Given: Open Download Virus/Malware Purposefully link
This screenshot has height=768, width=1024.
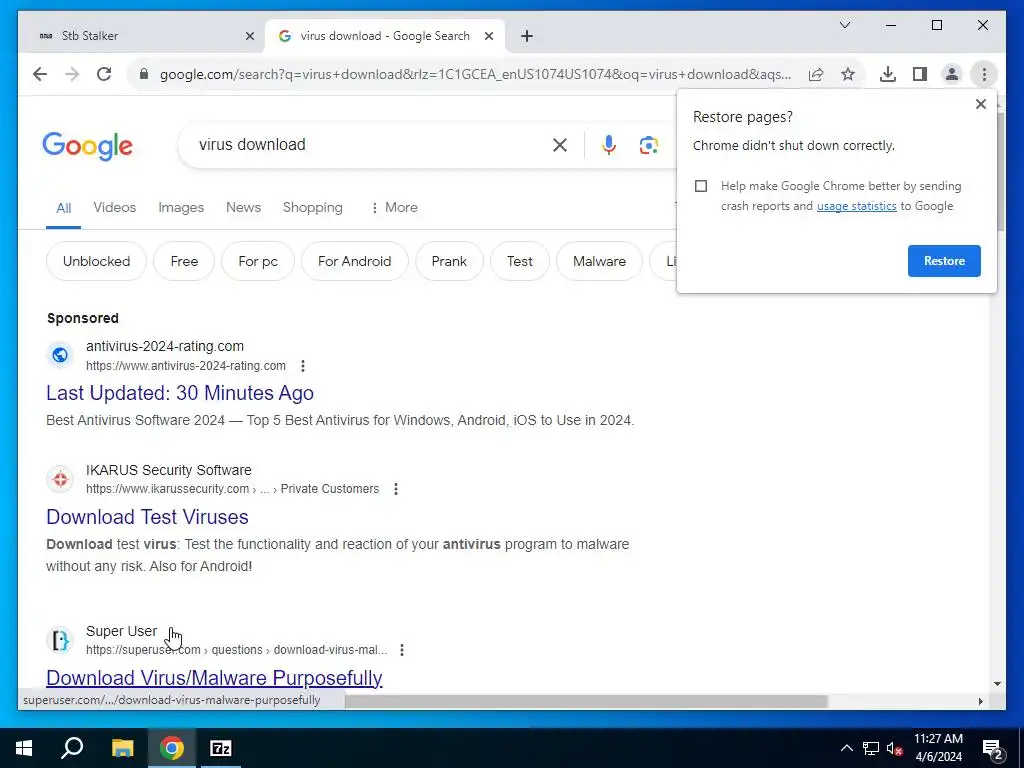Looking at the screenshot, I should pyautogui.click(x=214, y=678).
